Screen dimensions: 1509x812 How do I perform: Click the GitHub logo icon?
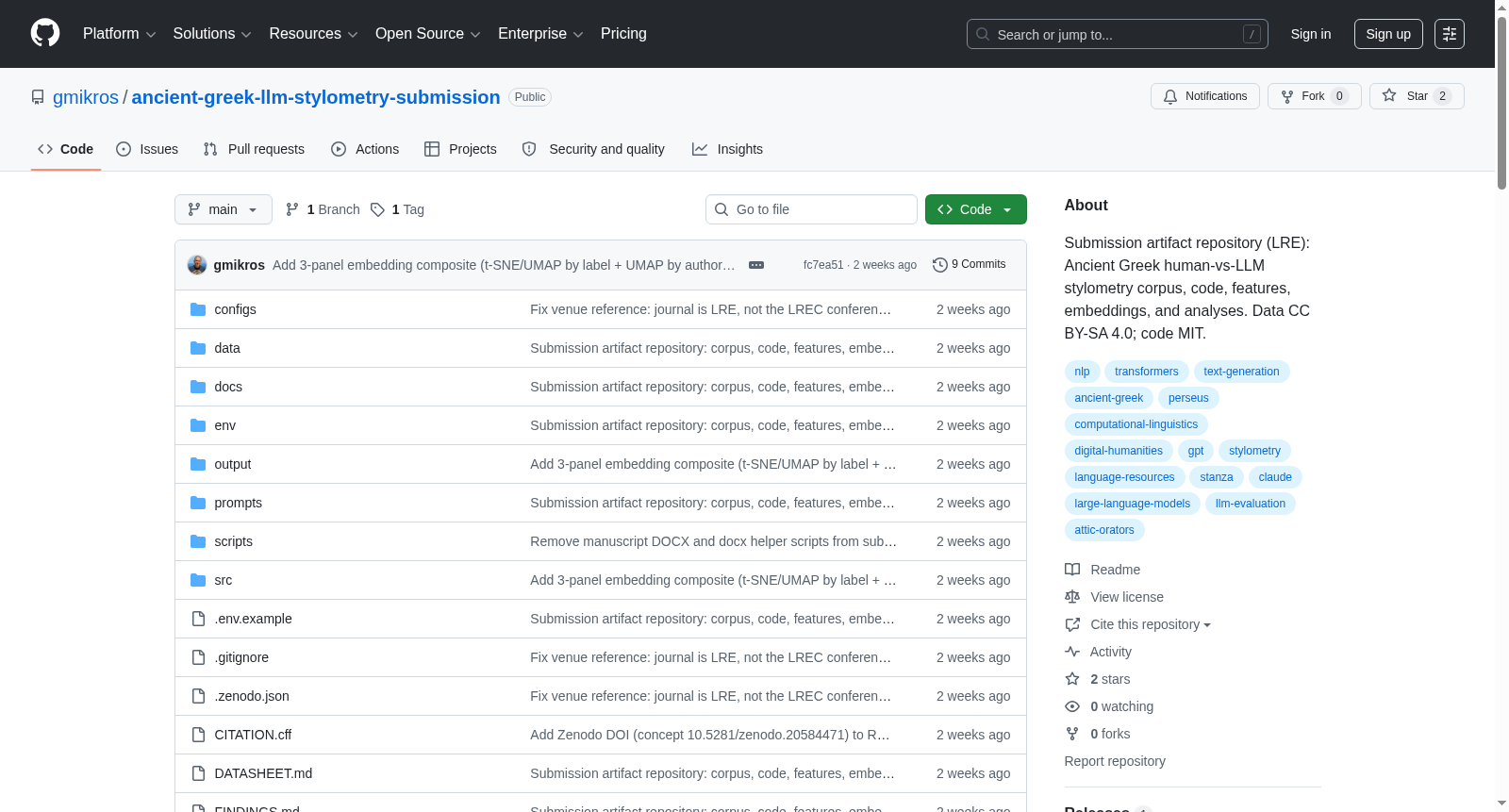[x=45, y=33]
